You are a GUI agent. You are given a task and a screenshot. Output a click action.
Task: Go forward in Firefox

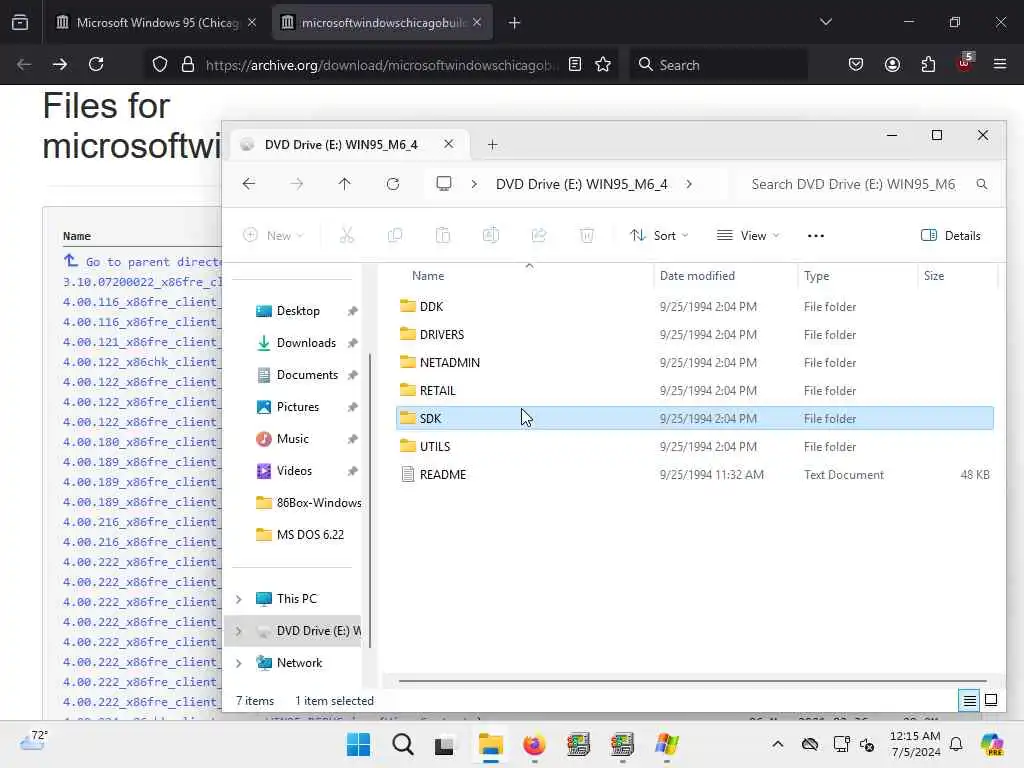pos(59,64)
